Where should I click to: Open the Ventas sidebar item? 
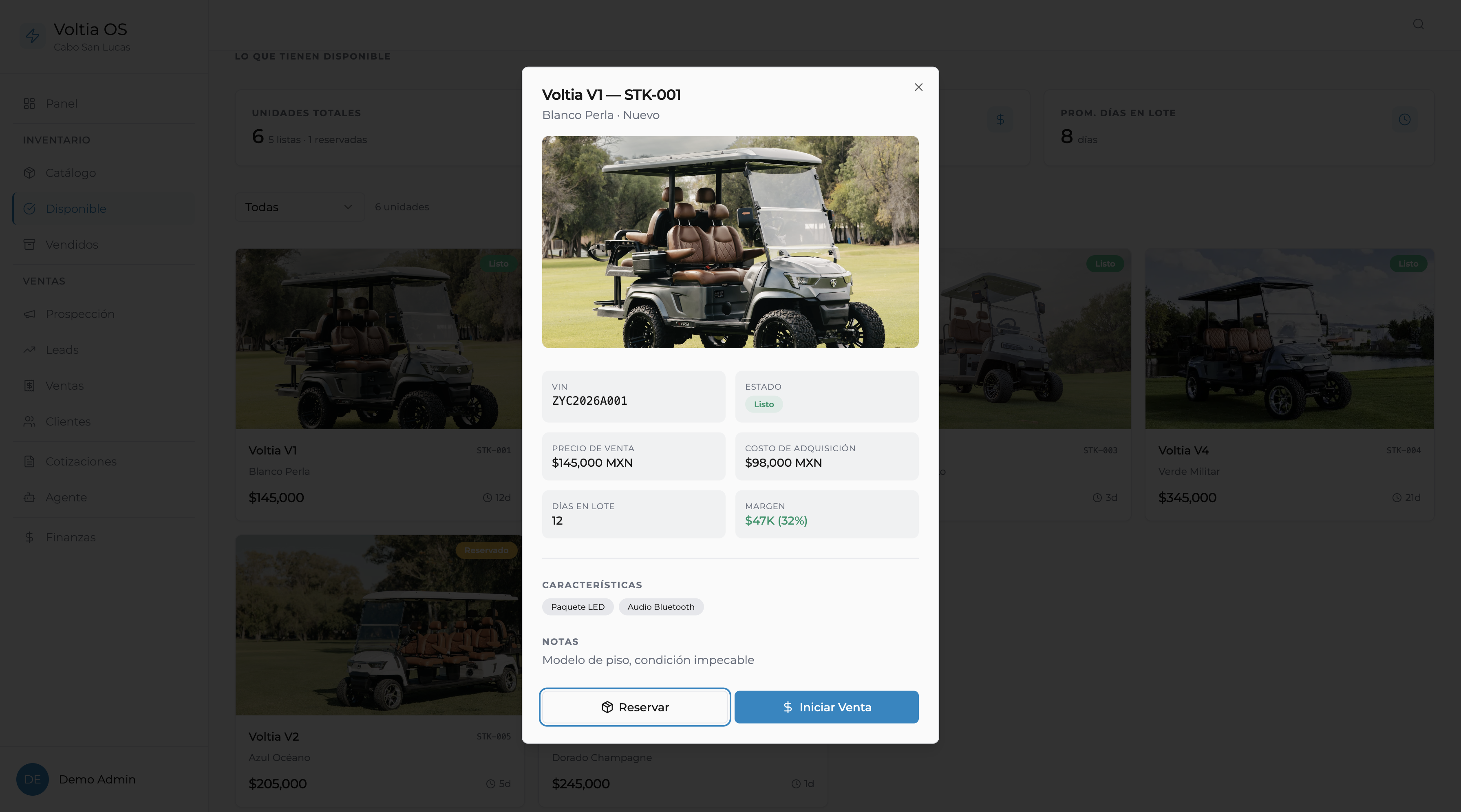104,386
